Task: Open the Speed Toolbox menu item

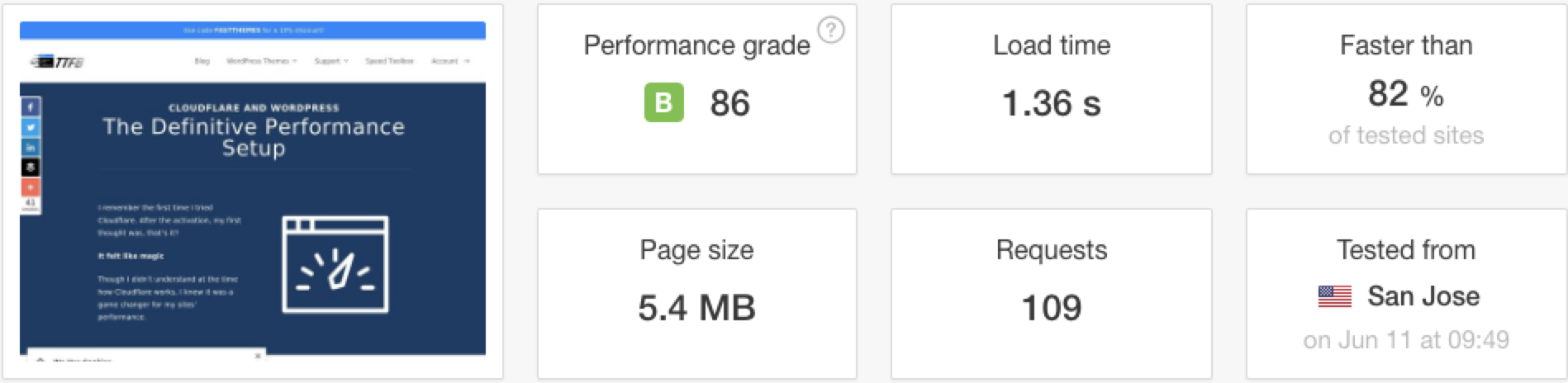Action: coord(389,61)
